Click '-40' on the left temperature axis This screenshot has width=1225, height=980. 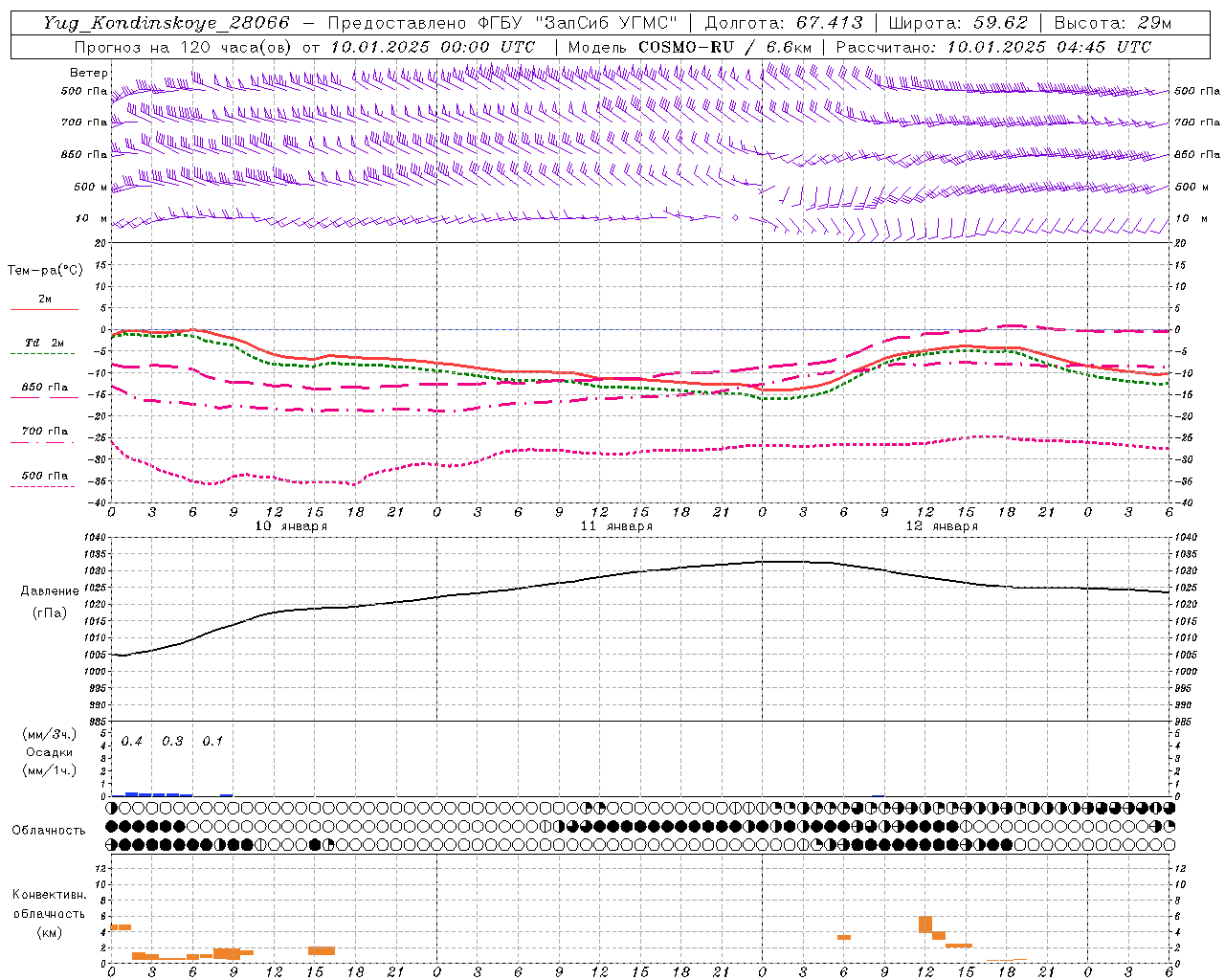pyautogui.click(x=99, y=502)
